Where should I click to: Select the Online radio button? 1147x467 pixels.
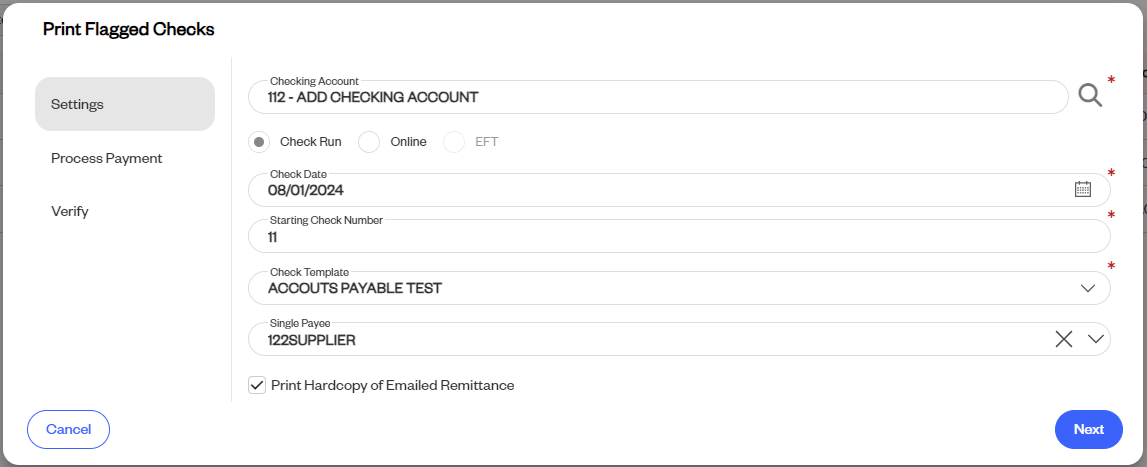coord(369,142)
